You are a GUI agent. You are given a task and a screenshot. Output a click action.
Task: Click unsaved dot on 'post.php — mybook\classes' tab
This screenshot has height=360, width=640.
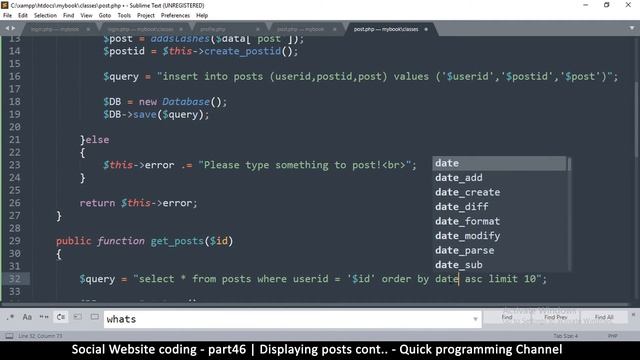[x=426, y=29]
